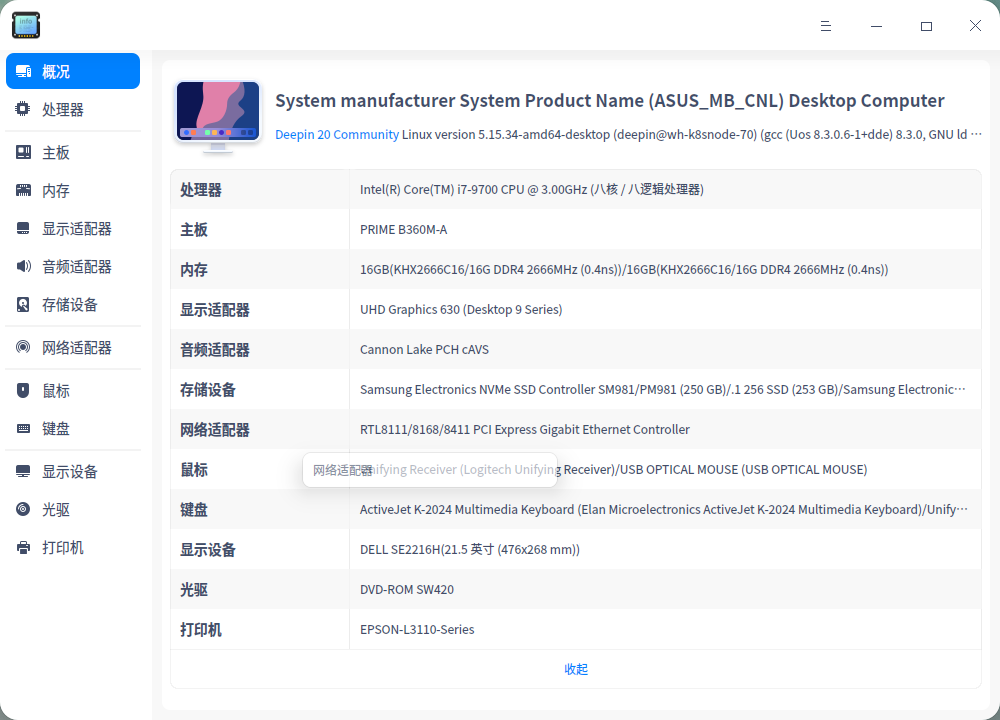Image resolution: width=1000 pixels, height=720 pixels.
Task: Click the Samsung NVMe SSD Controller value
Action: 663,390
